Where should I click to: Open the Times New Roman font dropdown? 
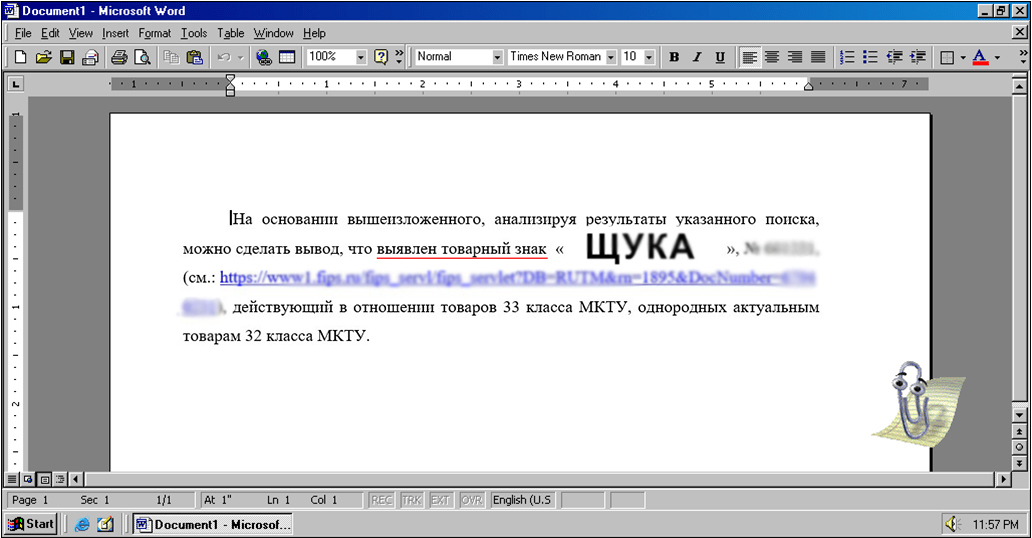(x=611, y=57)
